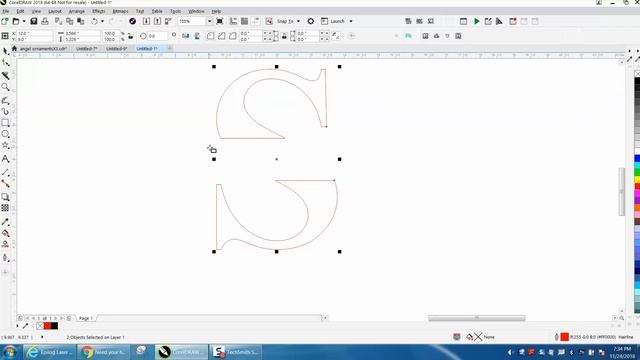Image resolution: width=640 pixels, height=360 pixels.
Task: Open the Effects menu
Action: [98, 11]
